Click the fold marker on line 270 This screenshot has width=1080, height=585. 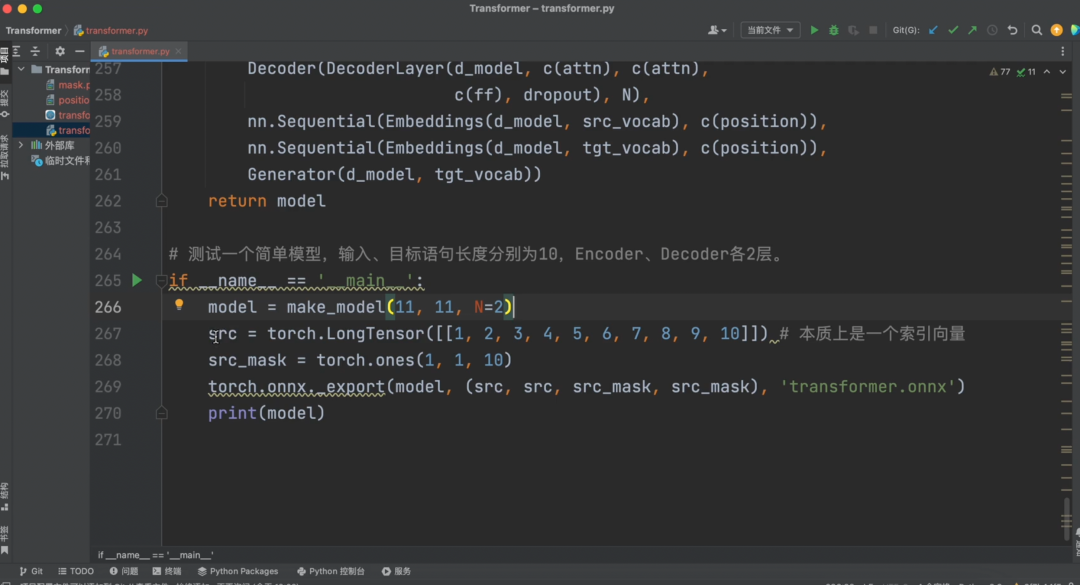pyautogui.click(x=162, y=413)
